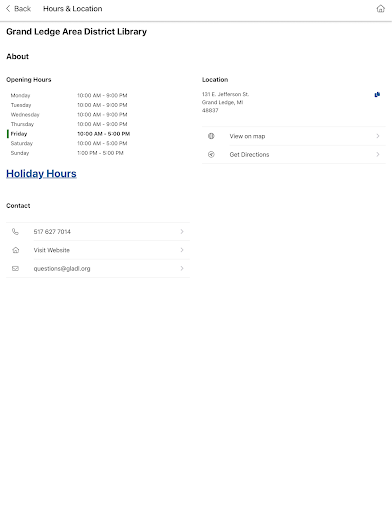Click the compass icon beside Get Directions
Viewport: 392px width, 512px height.
[x=211, y=154]
